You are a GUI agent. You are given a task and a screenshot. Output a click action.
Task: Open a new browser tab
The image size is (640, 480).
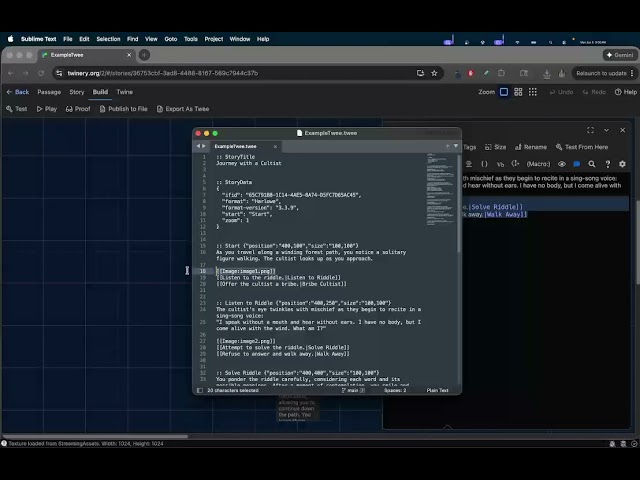point(144,55)
